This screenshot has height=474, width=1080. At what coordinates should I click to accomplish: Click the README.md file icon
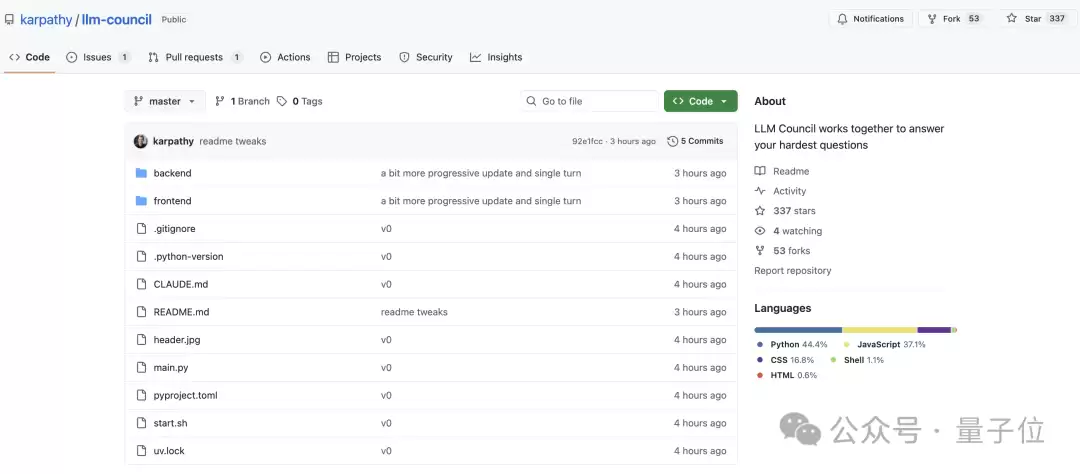[141, 312]
